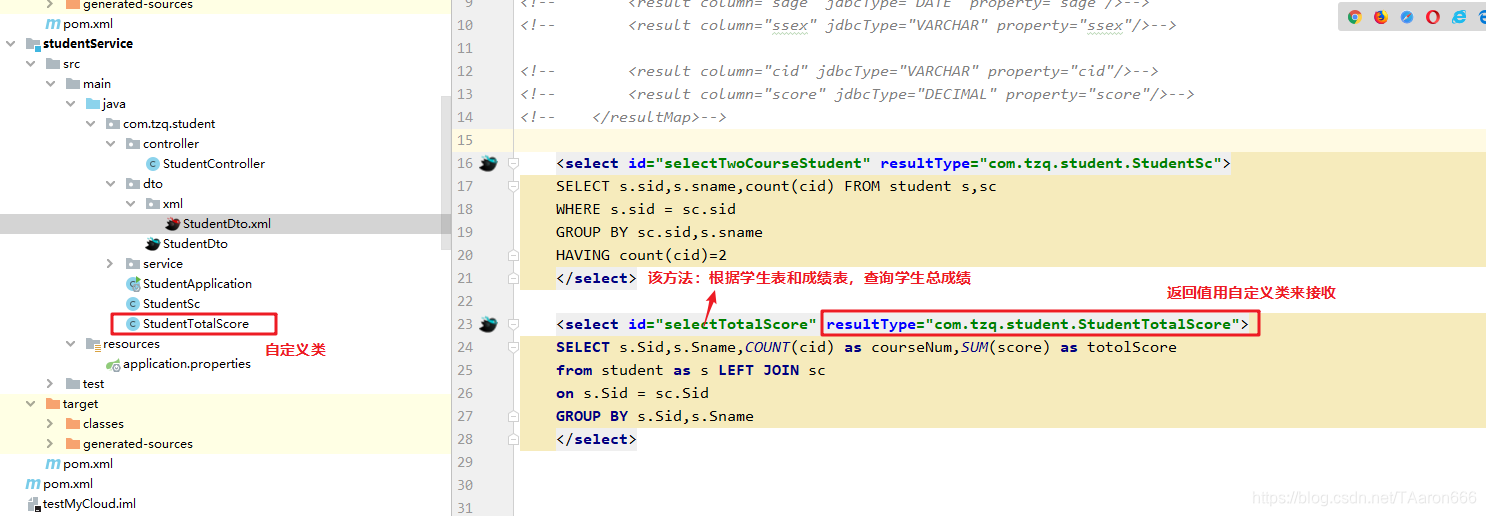
Task: Click the StudentTotalScore class icon
Action: 132,324
